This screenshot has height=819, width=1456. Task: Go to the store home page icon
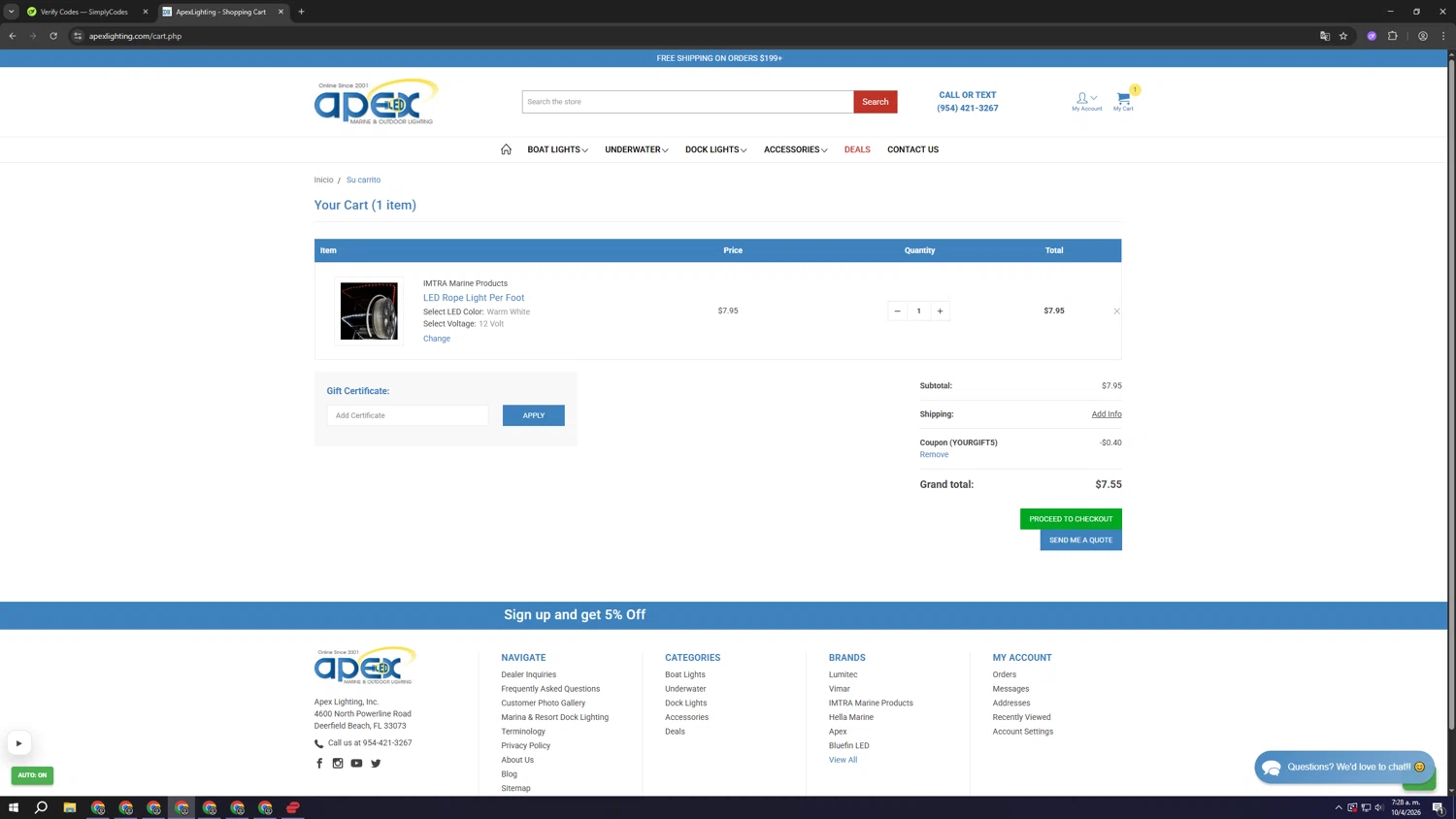pyautogui.click(x=506, y=149)
